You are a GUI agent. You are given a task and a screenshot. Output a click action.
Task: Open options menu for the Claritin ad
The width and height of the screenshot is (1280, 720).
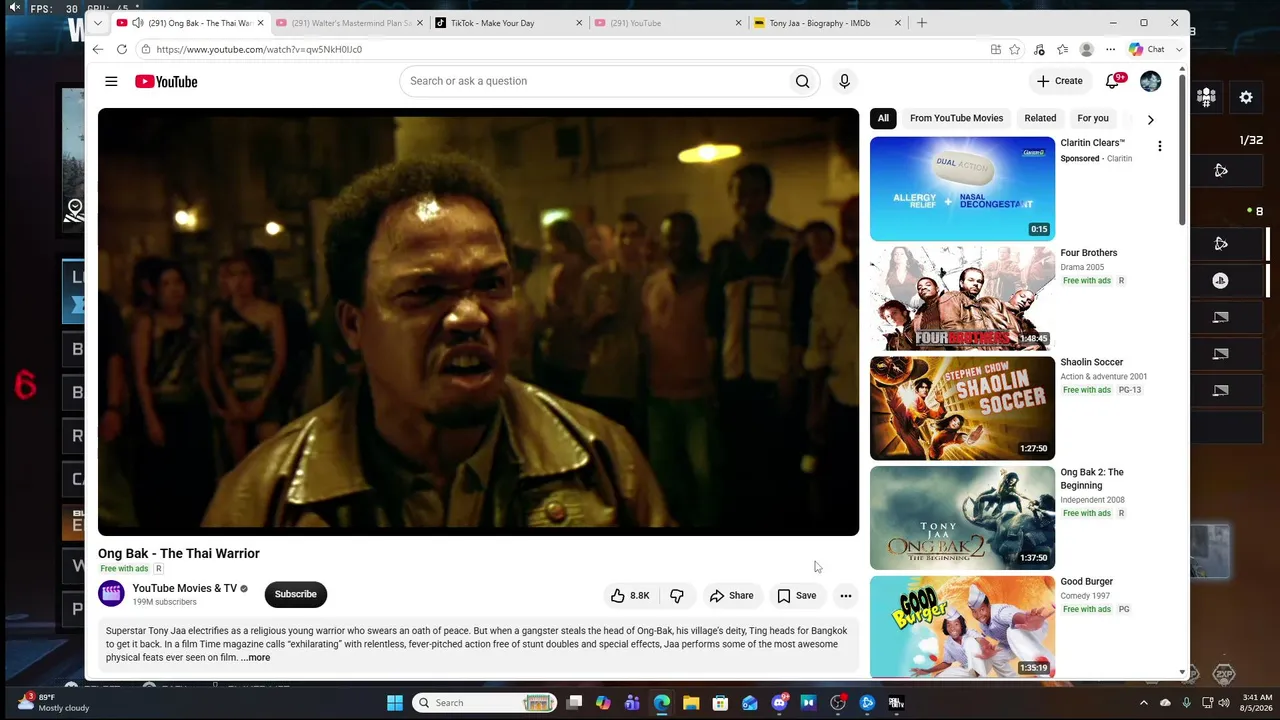1159,146
